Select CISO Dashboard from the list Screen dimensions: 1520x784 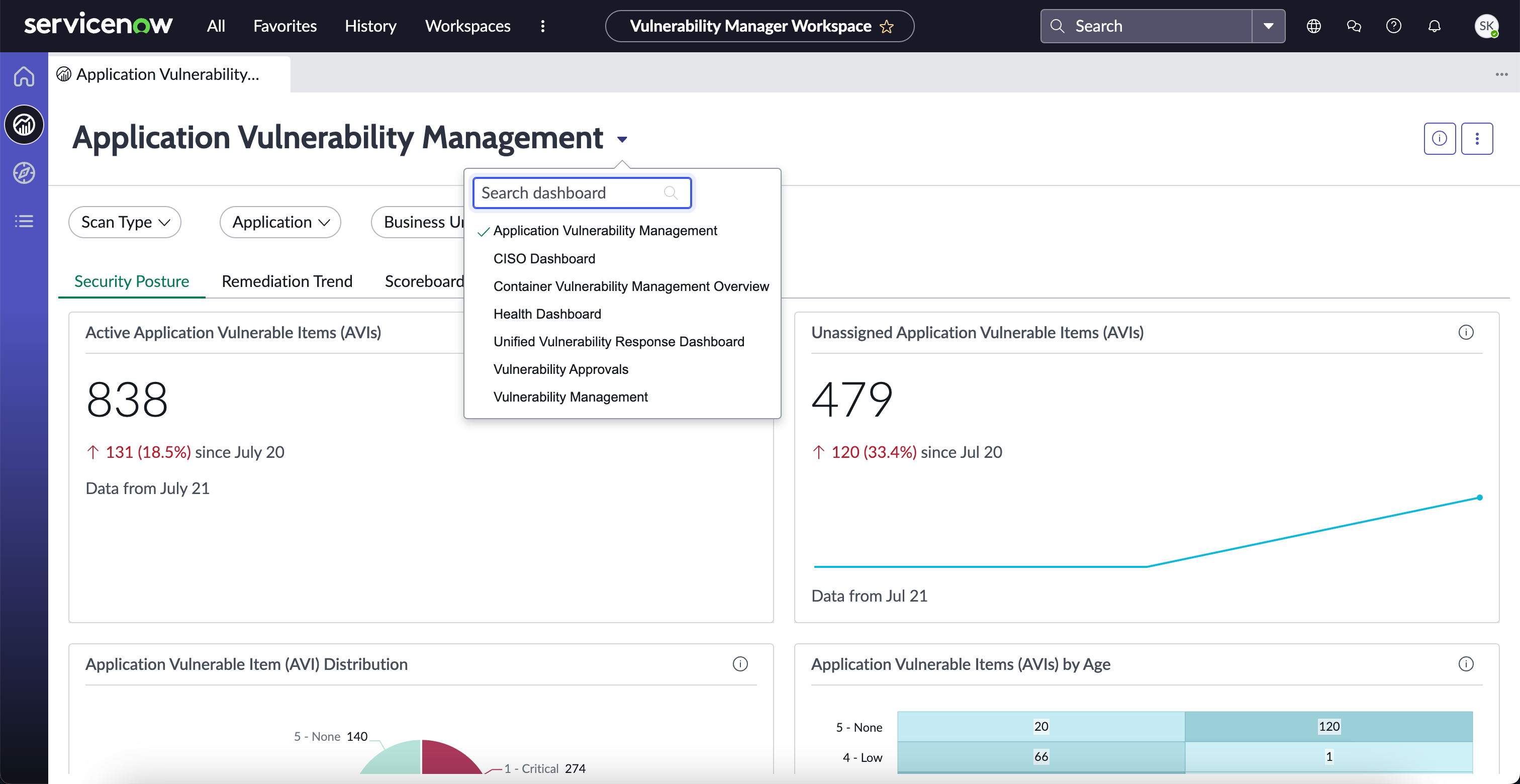(x=544, y=258)
